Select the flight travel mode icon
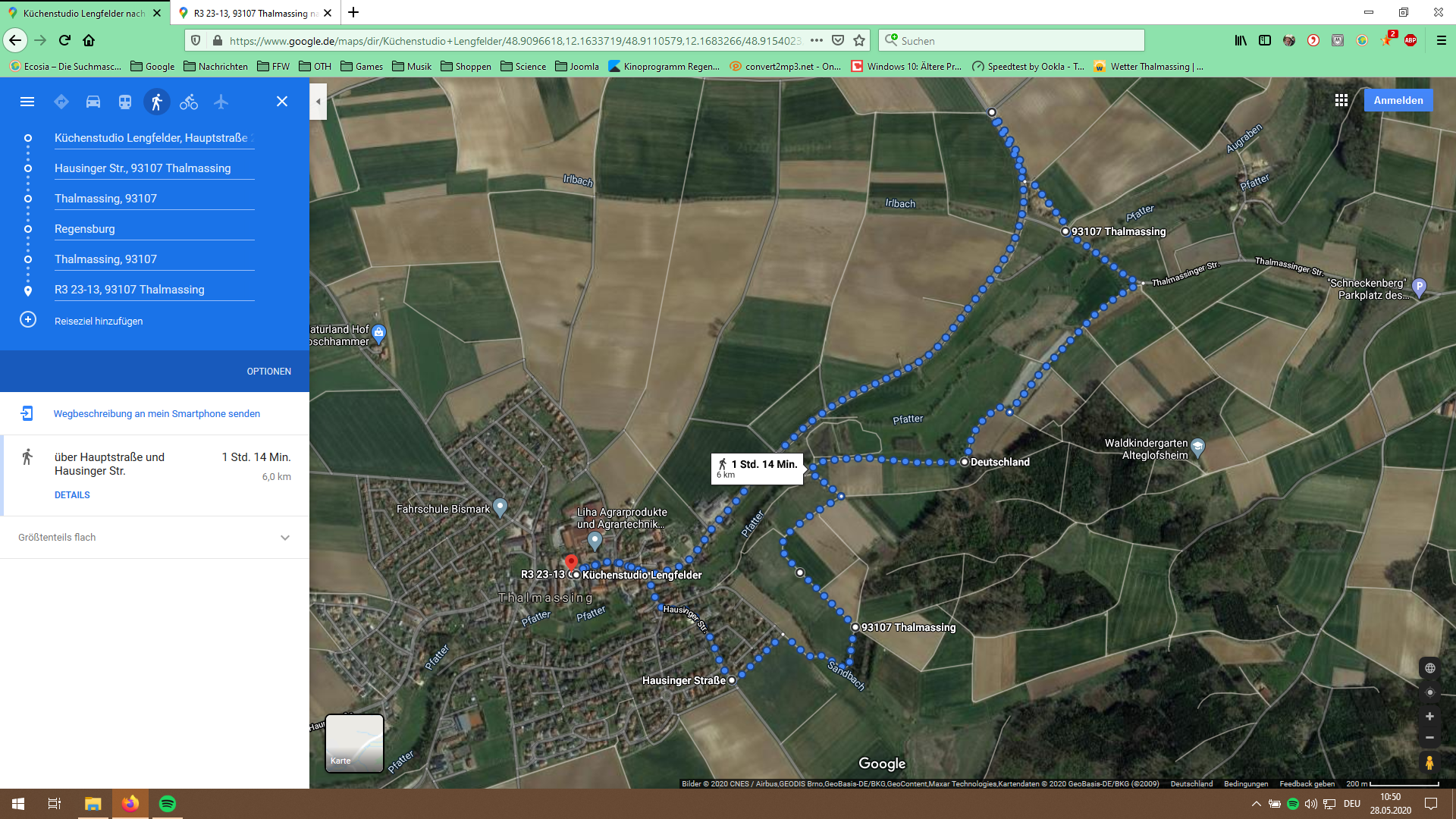 [x=221, y=102]
